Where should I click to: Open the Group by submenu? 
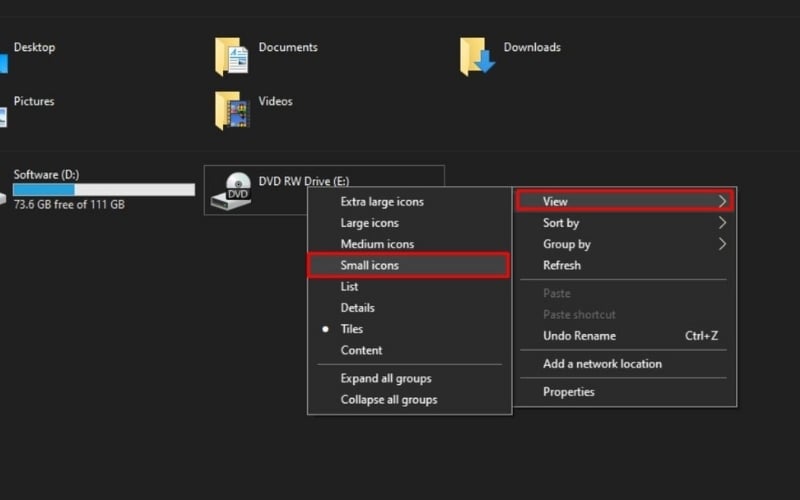click(625, 244)
